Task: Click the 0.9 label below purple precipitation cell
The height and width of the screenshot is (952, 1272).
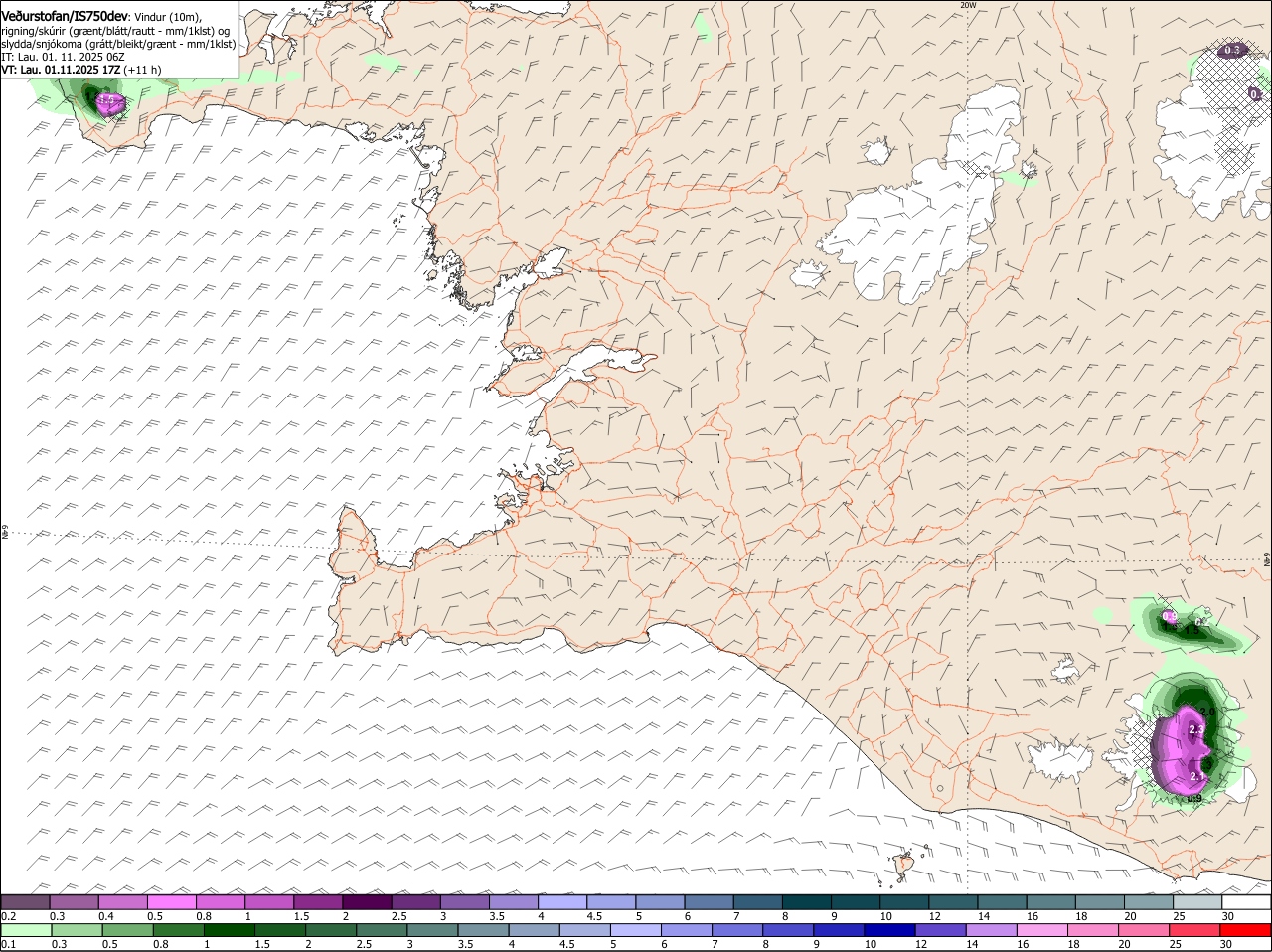Action: pyautogui.click(x=1194, y=799)
